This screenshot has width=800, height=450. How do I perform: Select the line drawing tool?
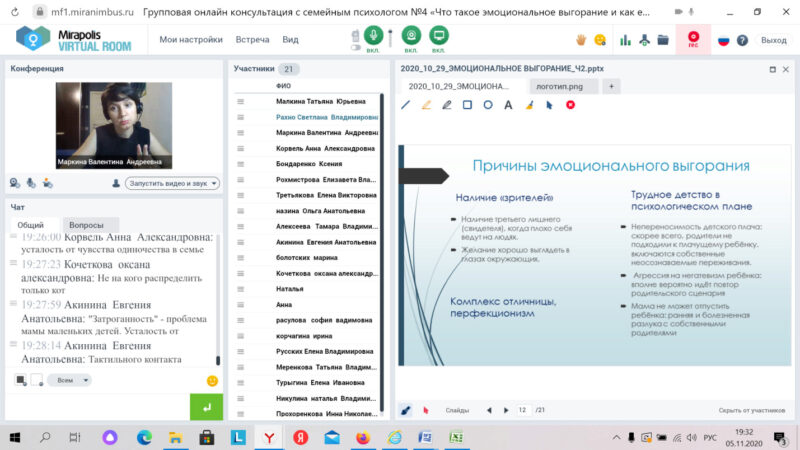point(406,105)
